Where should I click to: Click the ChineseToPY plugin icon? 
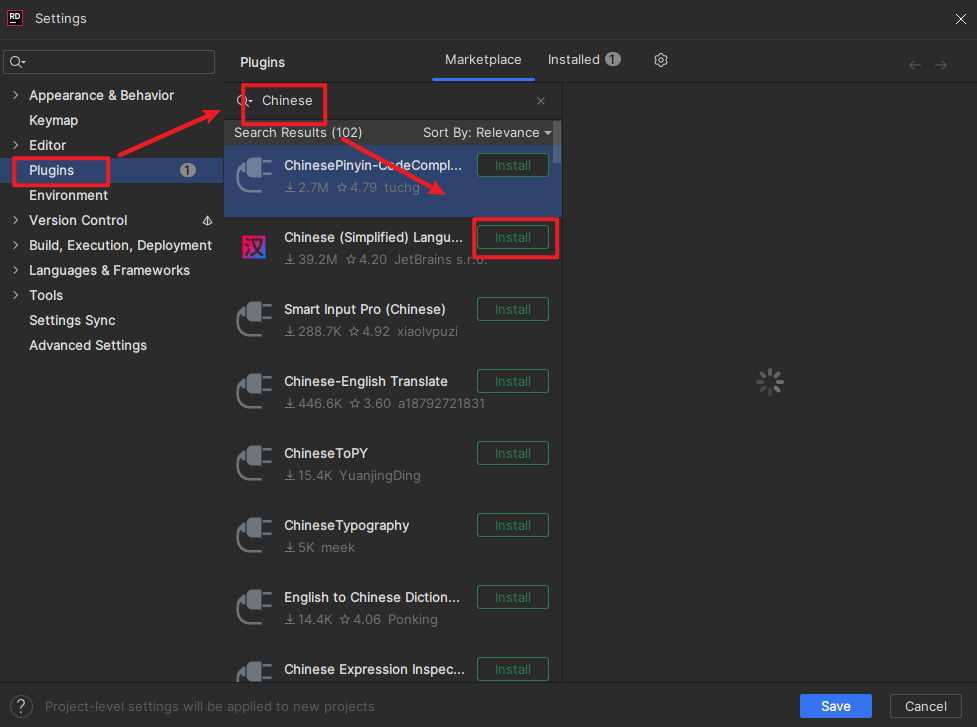click(254, 463)
